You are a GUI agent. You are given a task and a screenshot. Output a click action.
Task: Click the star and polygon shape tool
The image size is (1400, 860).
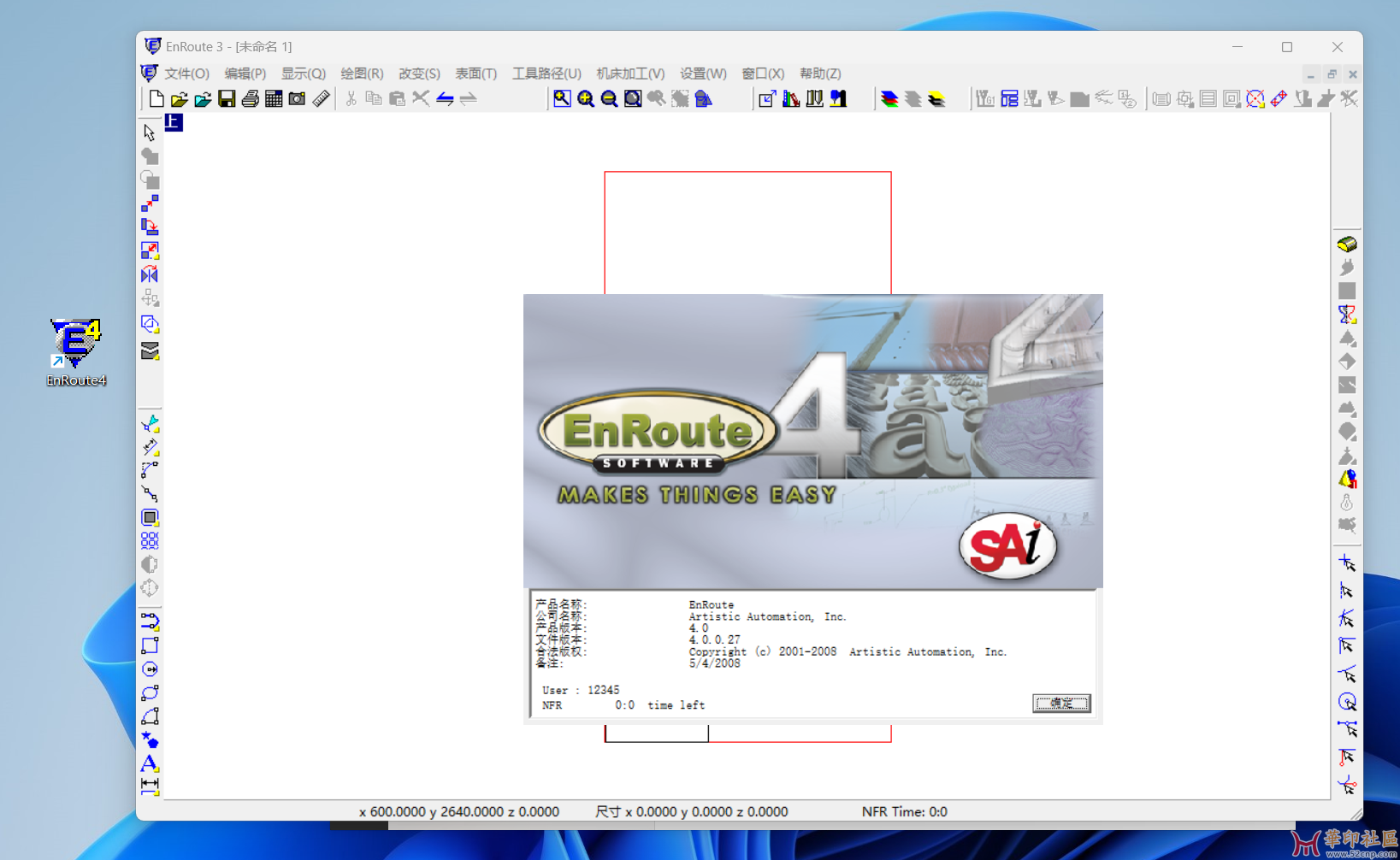pyautogui.click(x=150, y=739)
